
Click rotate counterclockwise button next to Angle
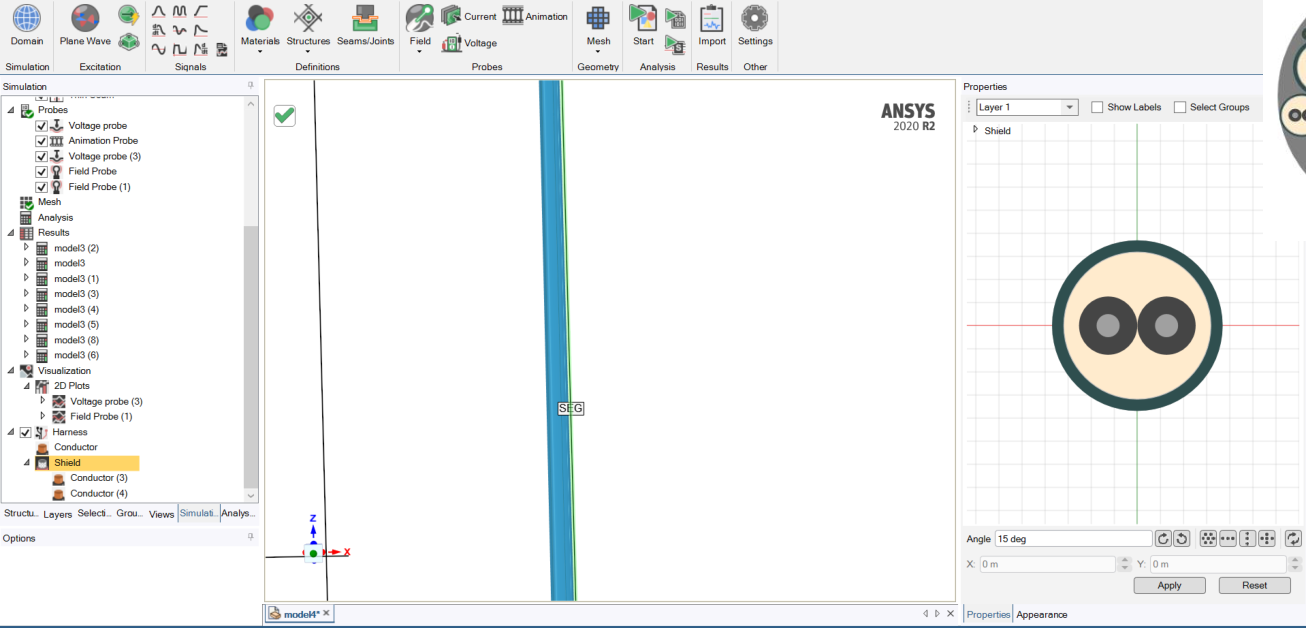click(1181, 539)
